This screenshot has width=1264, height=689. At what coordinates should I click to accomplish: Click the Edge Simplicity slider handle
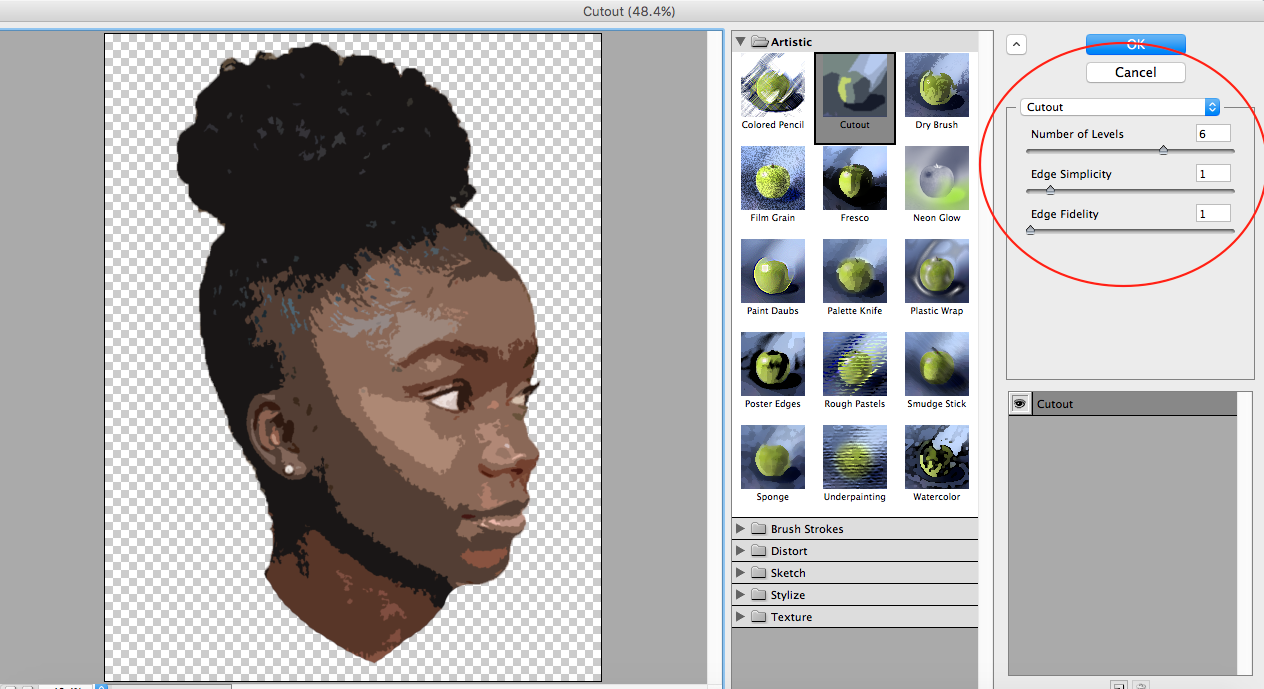coord(1050,190)
